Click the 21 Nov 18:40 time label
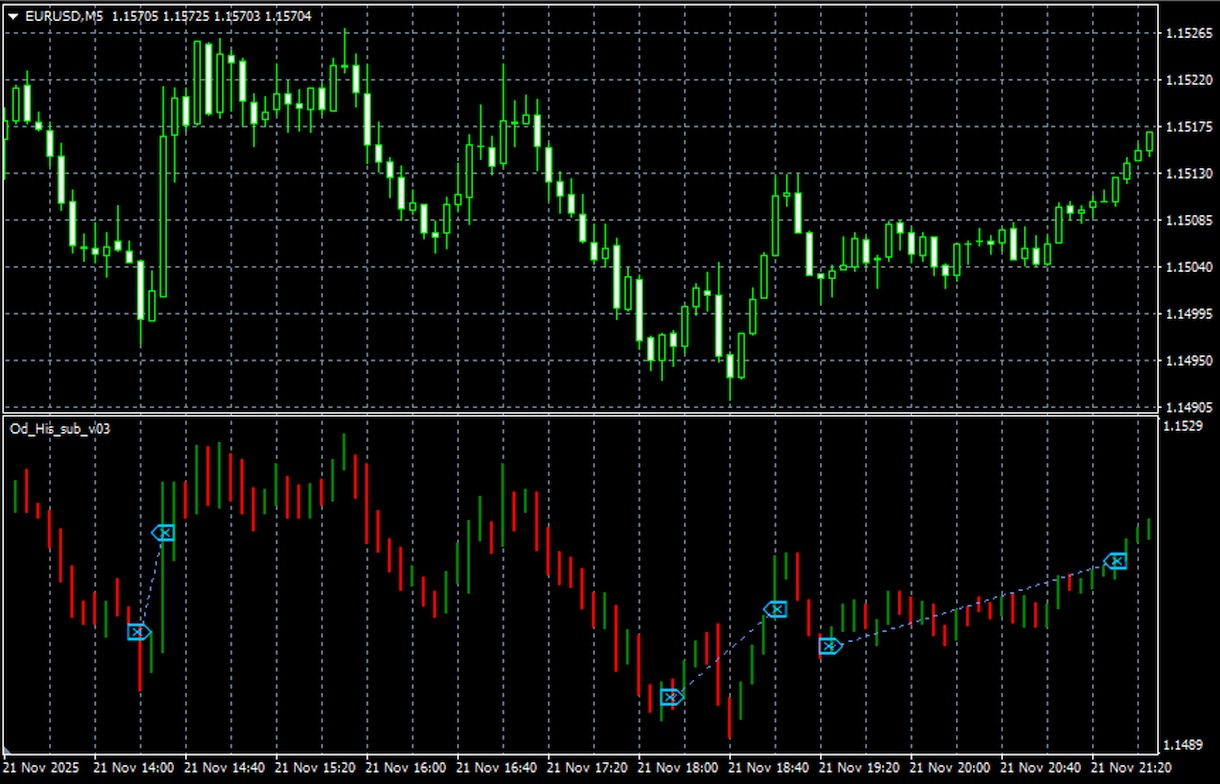1220x784 pixels. [771, 768]
